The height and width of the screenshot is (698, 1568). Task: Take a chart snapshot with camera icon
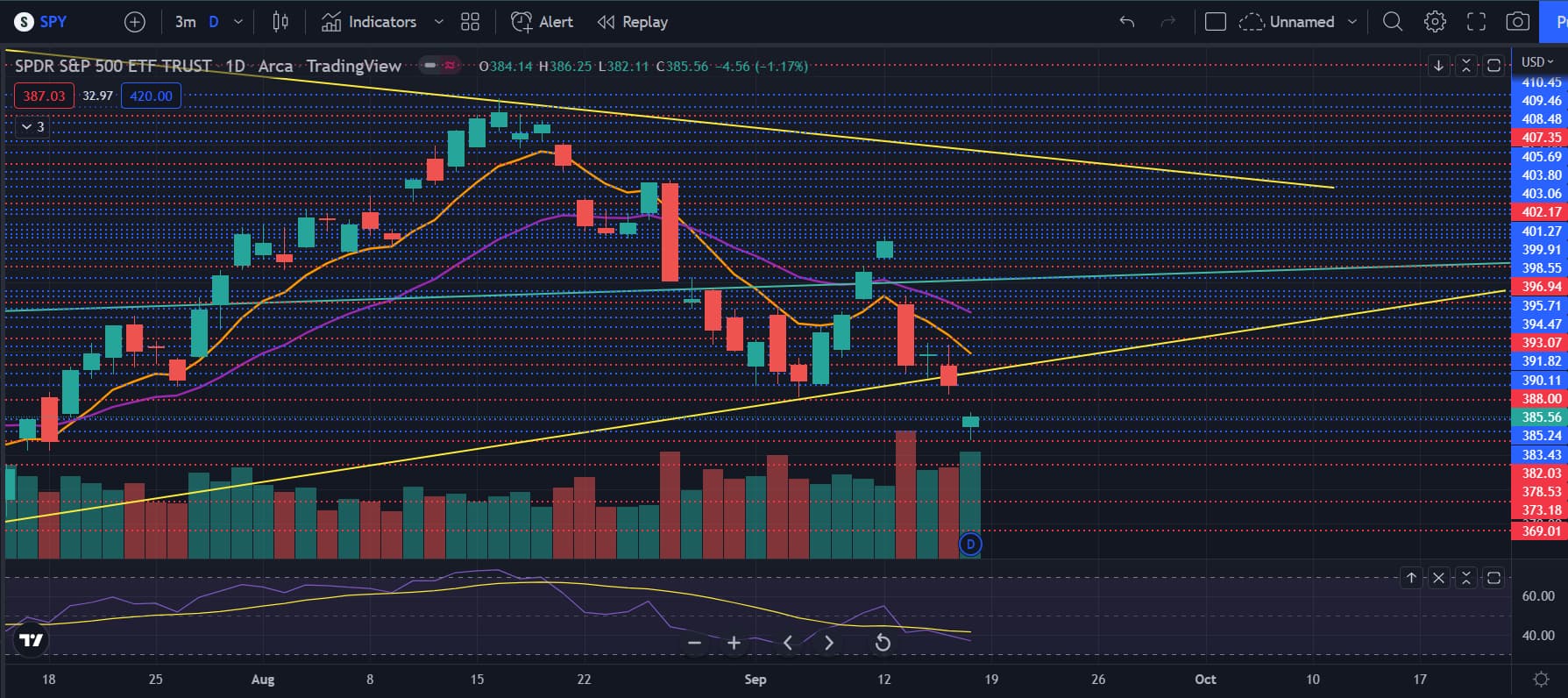tap(1518, 22)
